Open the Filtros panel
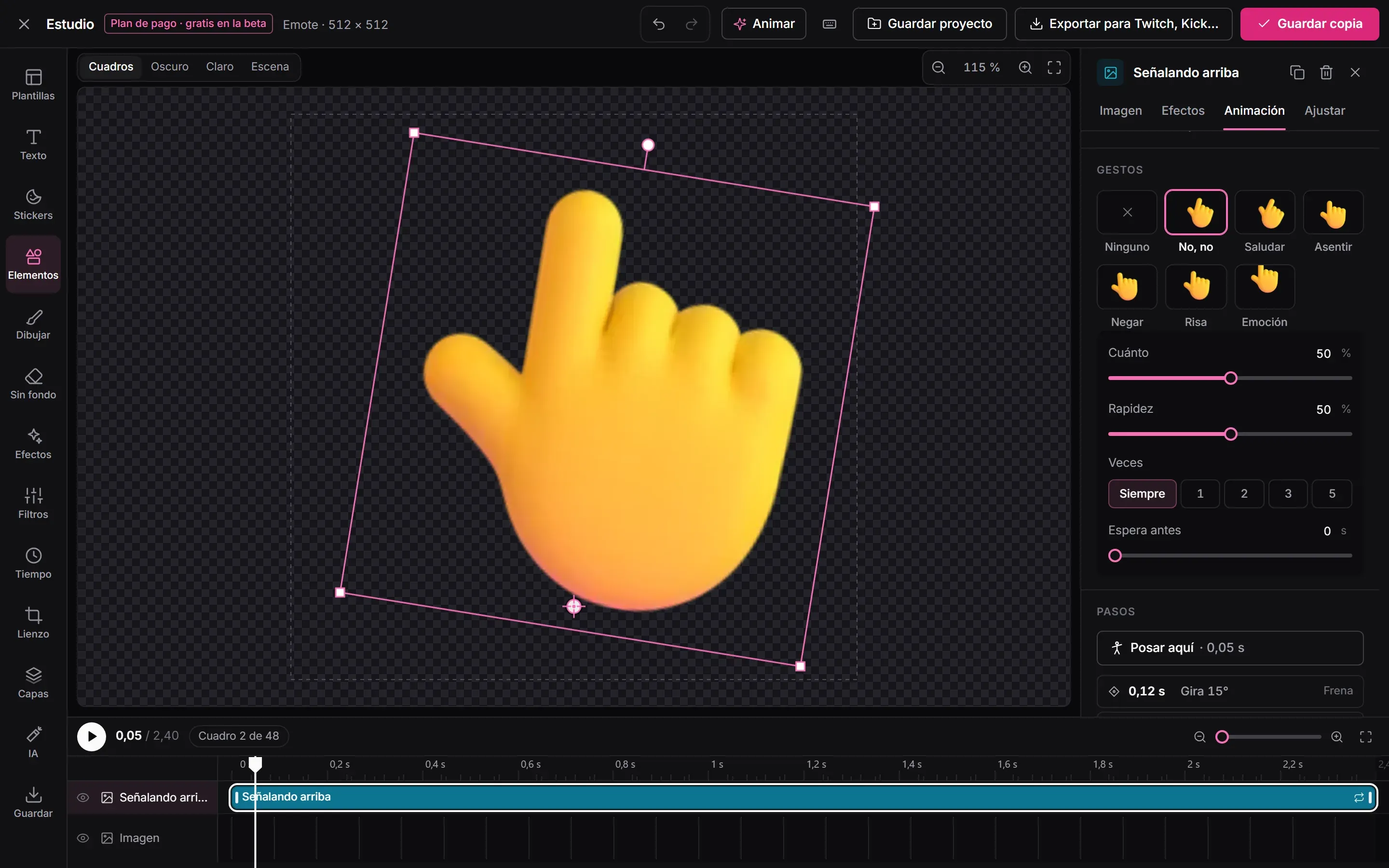 click(x=33, y=503)
